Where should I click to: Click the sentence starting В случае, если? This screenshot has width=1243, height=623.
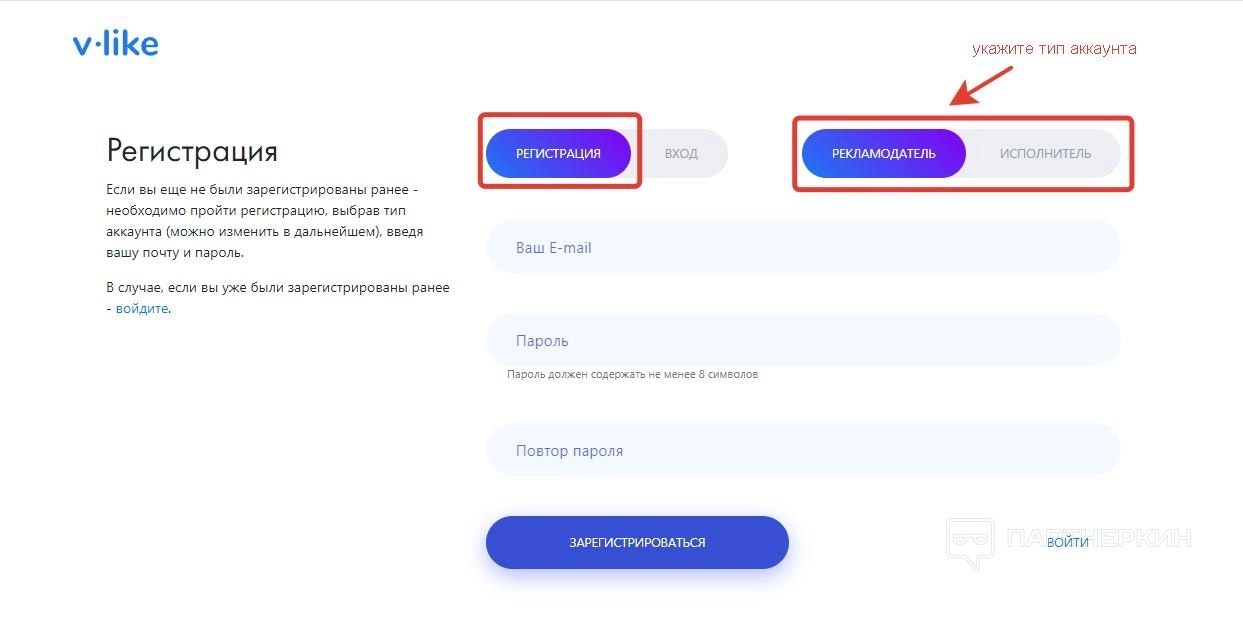(x=278, y=288)
